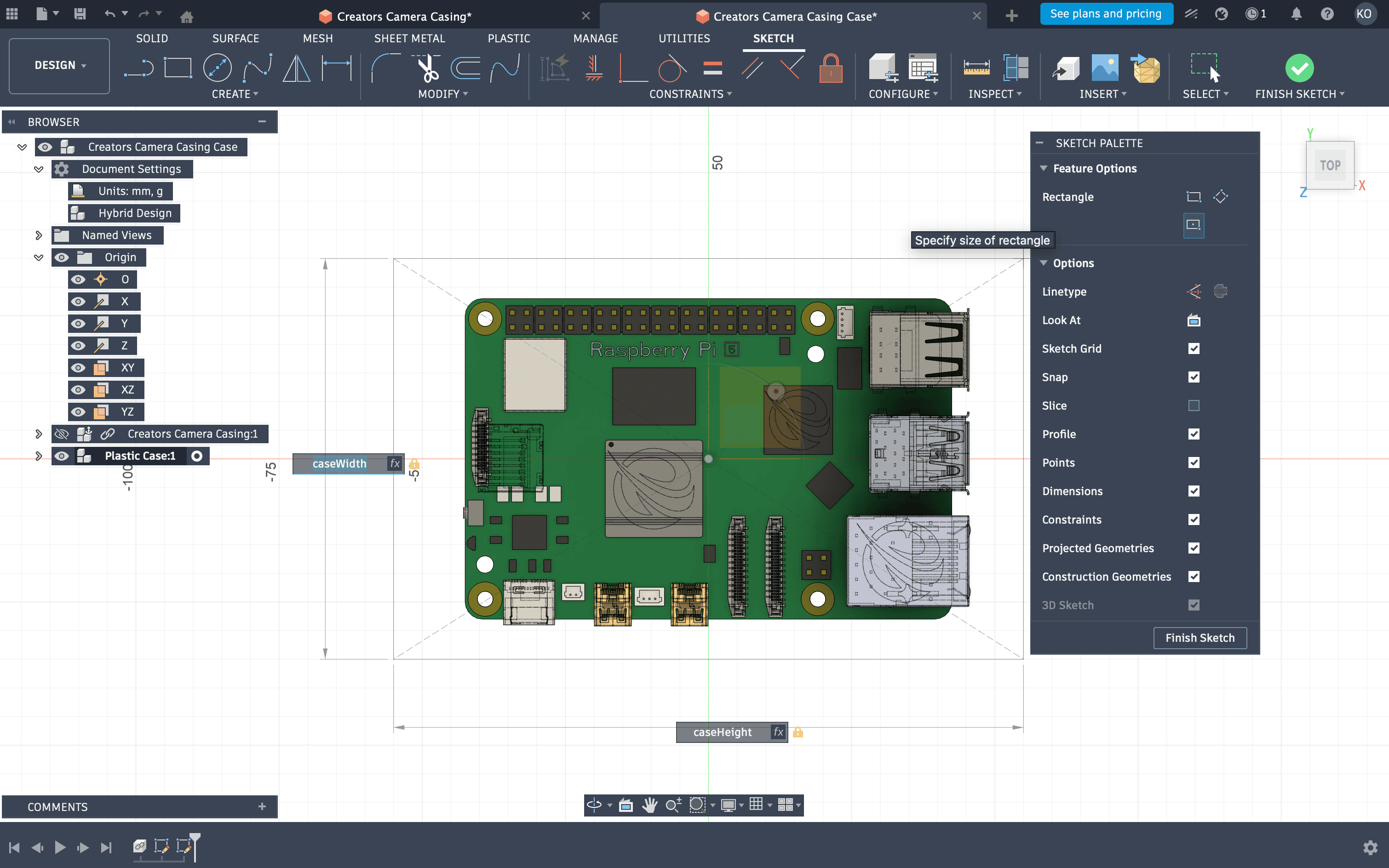
Task: Apply the Fix/Unfix lock constraint
Action: tap(831, 69)
